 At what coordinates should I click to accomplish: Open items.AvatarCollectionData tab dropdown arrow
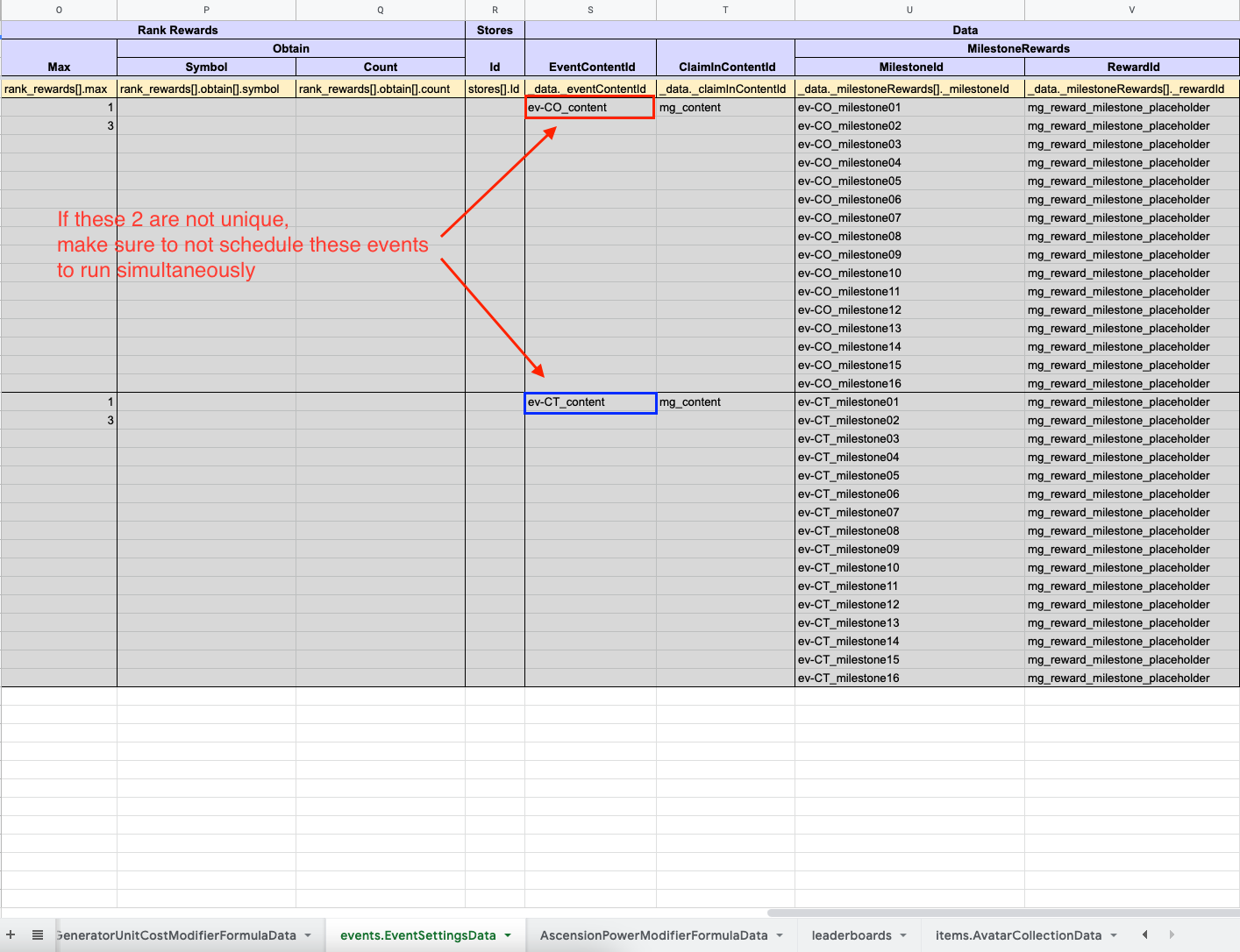[x=1114, y=935]
